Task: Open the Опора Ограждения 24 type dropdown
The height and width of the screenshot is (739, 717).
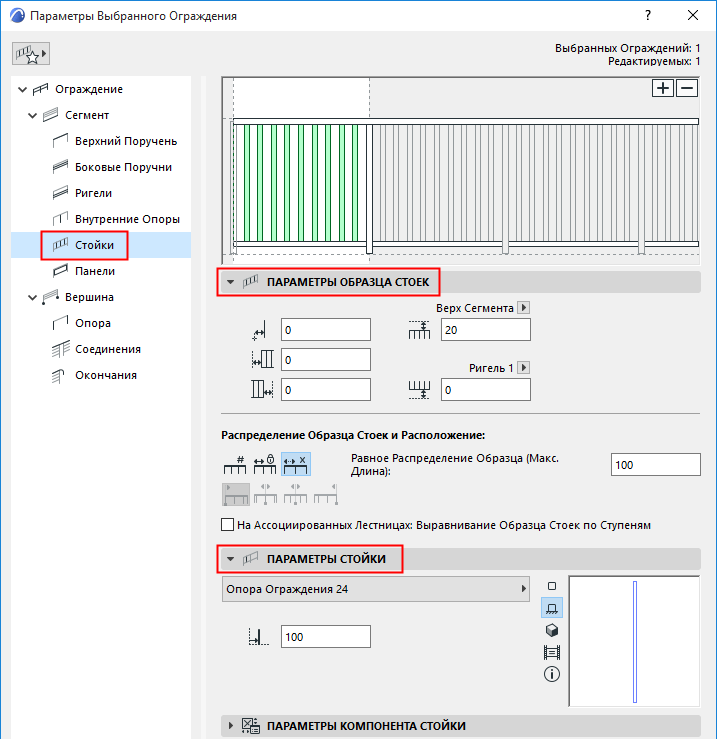Action: pyautogui.click(x=376, y=589)
